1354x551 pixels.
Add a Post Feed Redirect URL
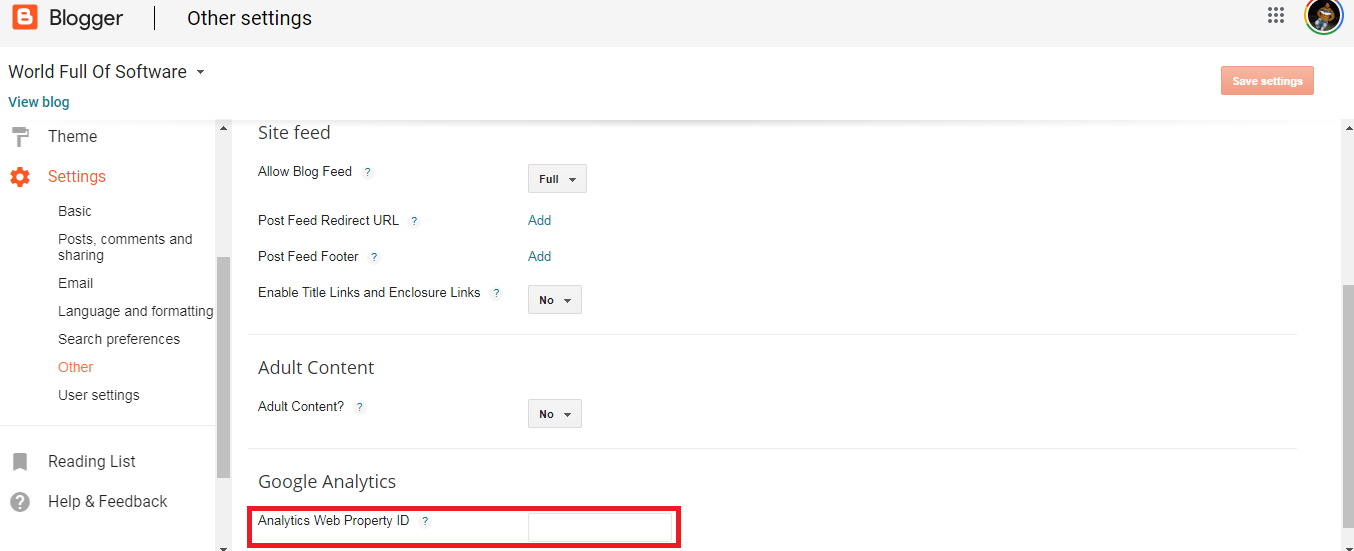(539, 220)
